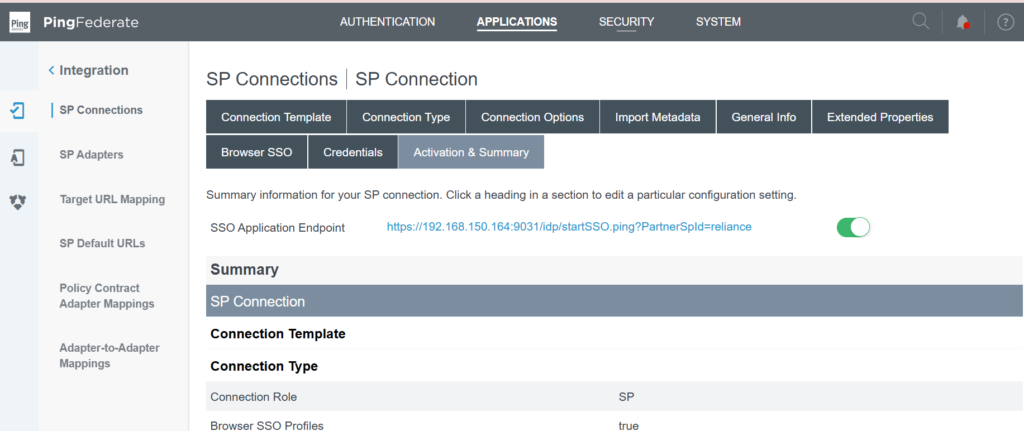This screenshot has height=431, width=1024.
Task: Switch to Import Metadata tab
Action: click(x=658, y=117)
